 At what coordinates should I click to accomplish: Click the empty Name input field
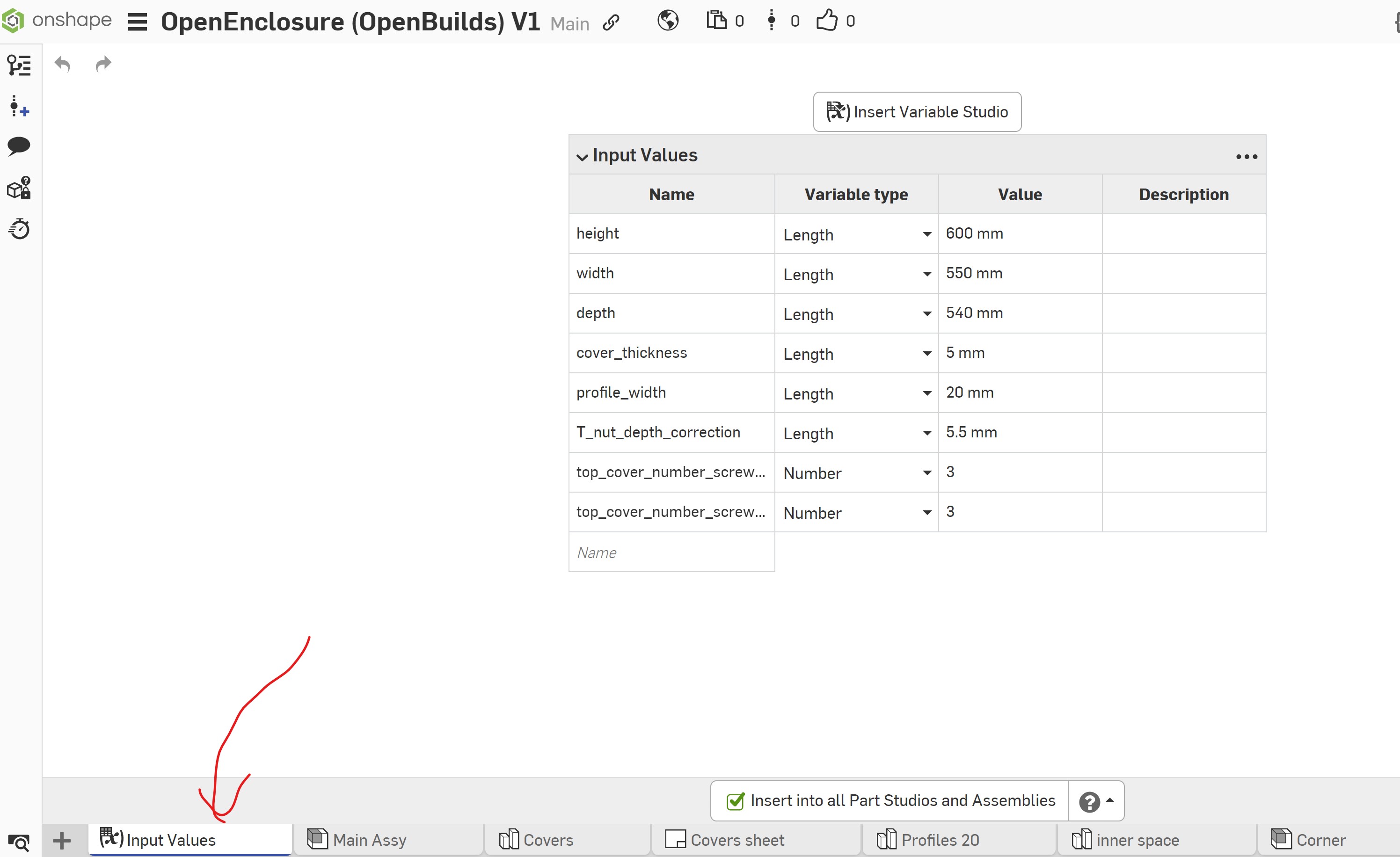pos(671,552)
